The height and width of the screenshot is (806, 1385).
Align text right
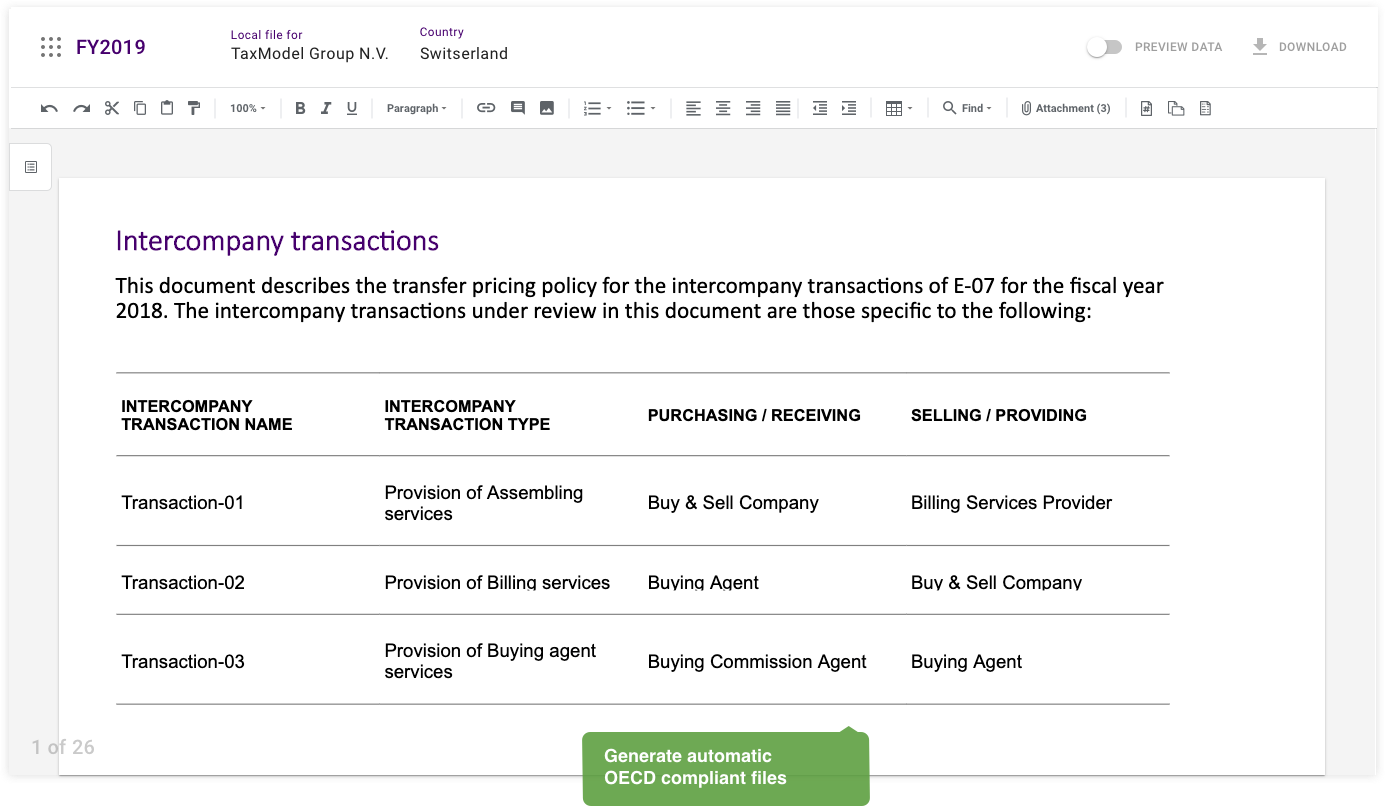pyautogui.click(x=753, y=108)
